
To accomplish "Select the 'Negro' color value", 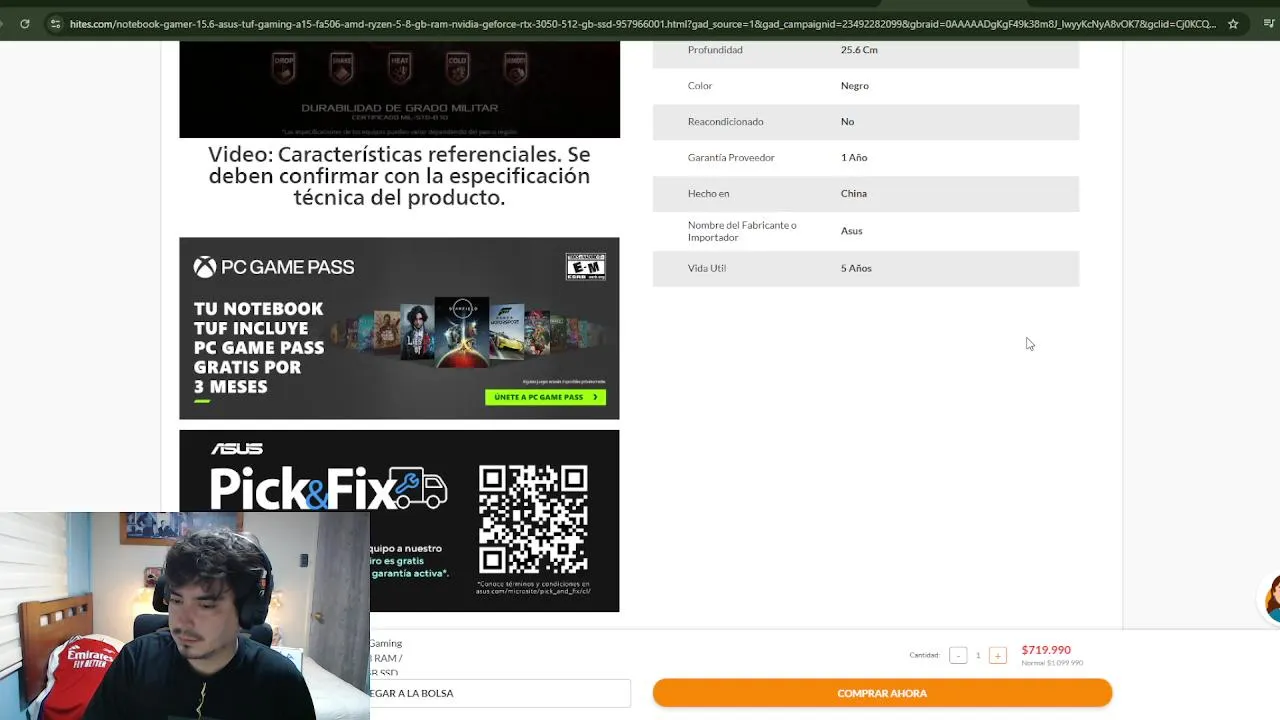I will coord(855,85).
